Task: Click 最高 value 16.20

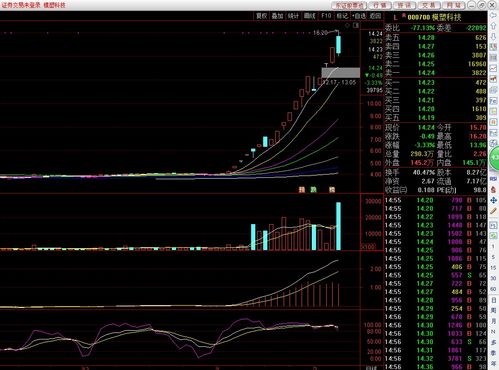Action: click(x=478, y=136)
